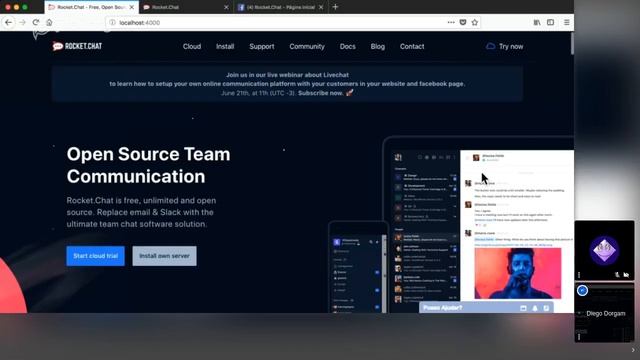The height and width of the screenshot is (360, 640).
Task: Click the blue circular avatar in Diego's tile
Action: point(582,290)
